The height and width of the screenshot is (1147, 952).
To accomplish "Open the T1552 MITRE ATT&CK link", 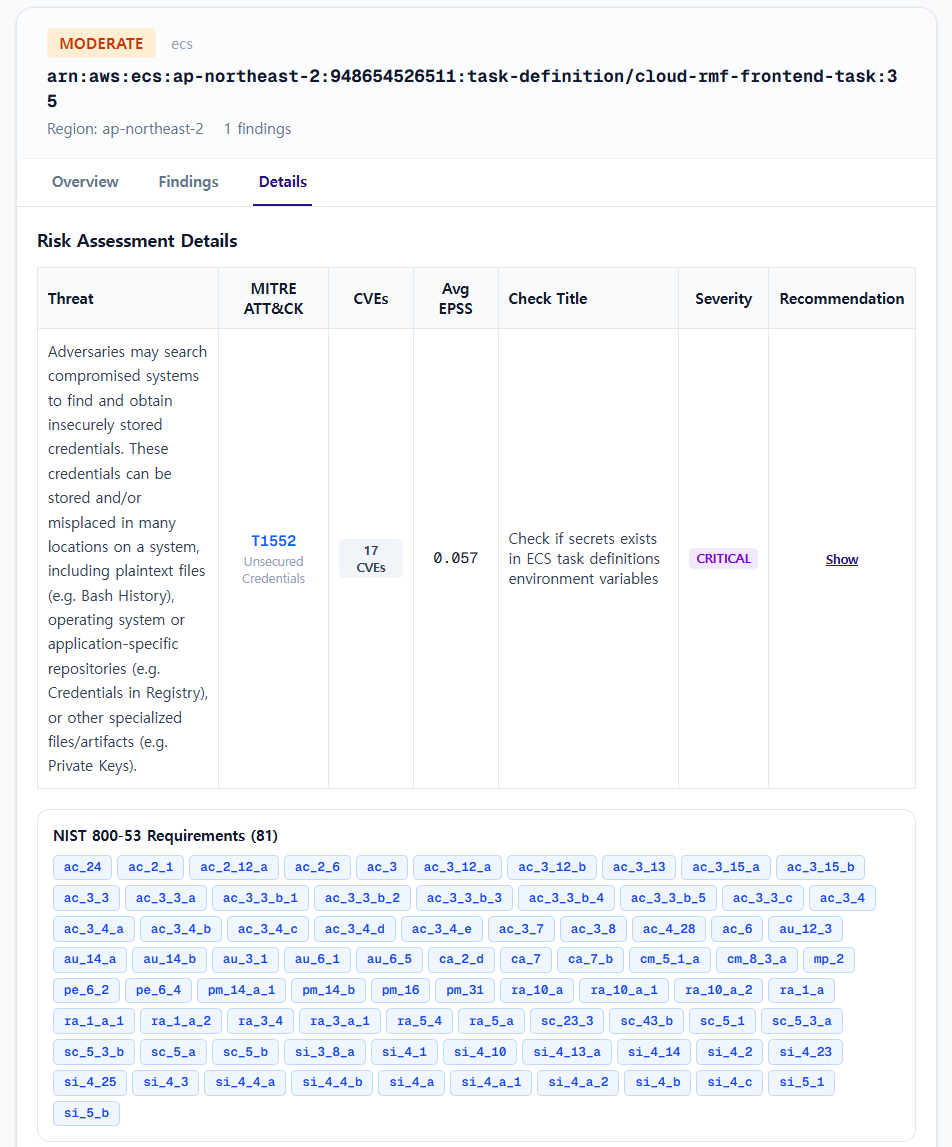I will click(274, 541).
